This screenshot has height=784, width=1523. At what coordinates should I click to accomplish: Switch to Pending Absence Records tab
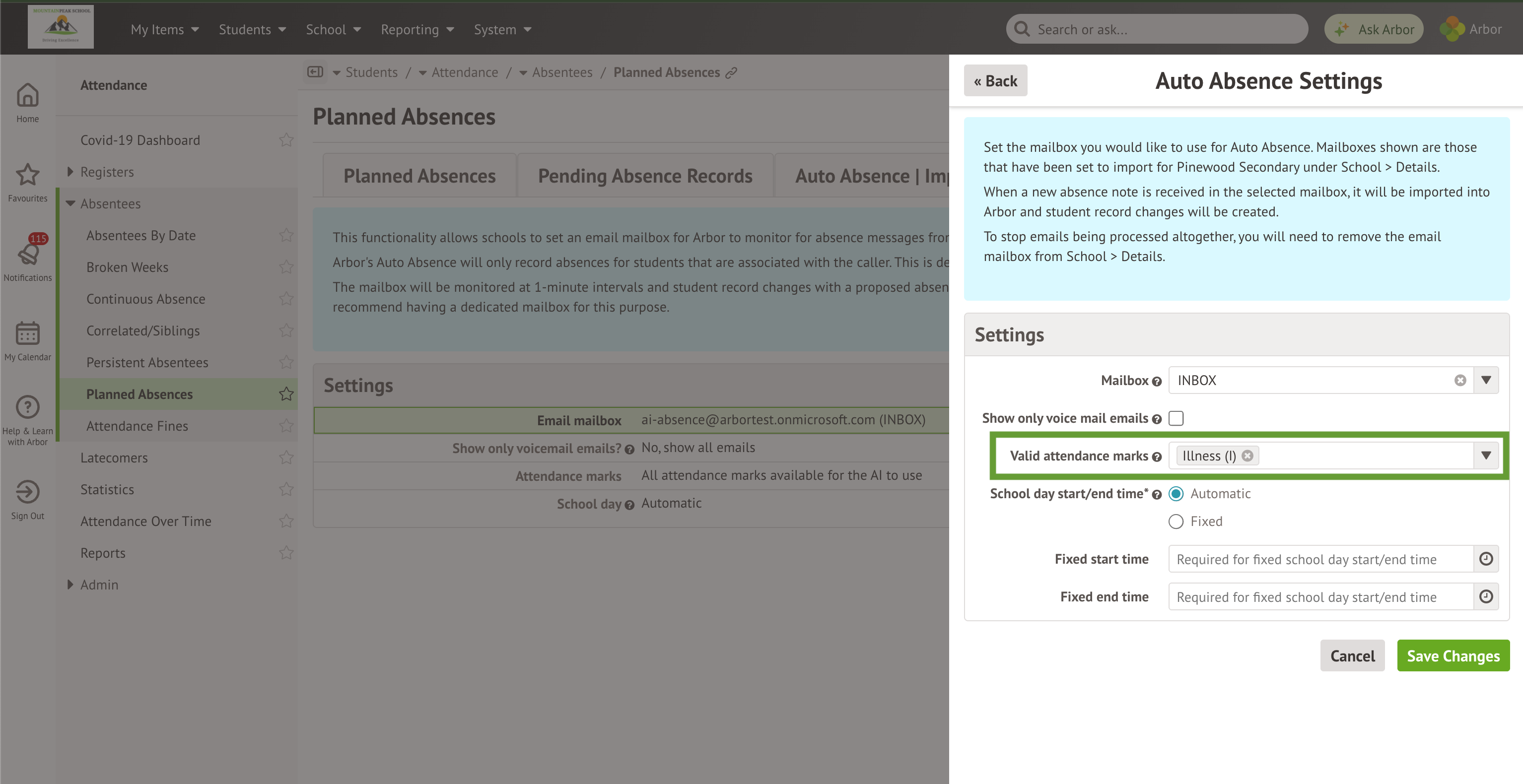[x=644, y=176]
